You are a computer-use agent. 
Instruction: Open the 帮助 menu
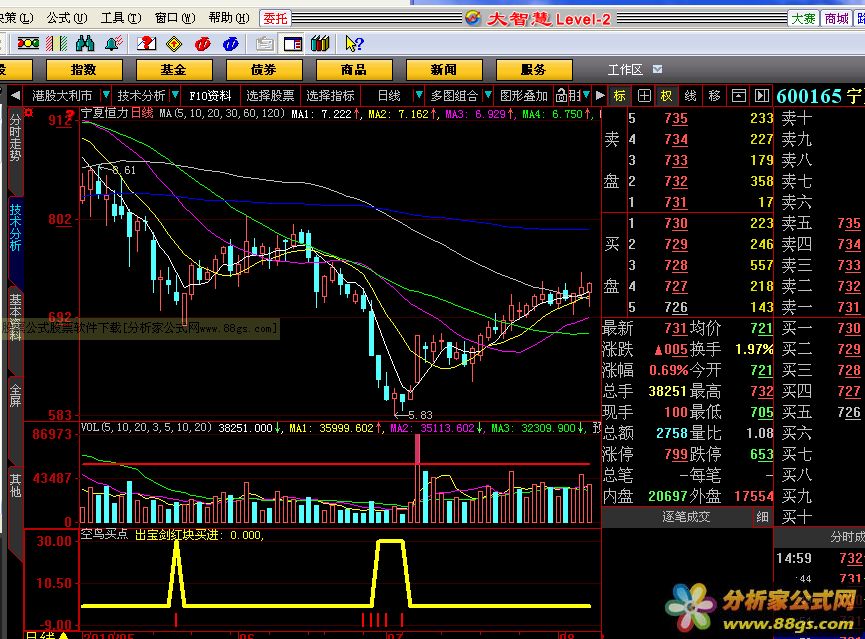[229, 18]
